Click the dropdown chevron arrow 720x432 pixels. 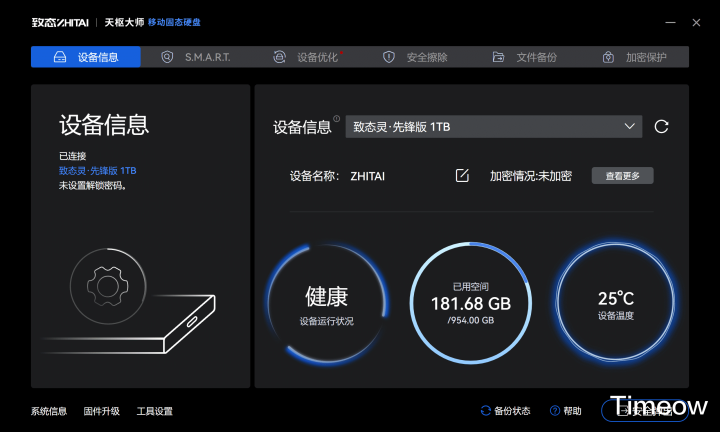[x=630, y=126]
